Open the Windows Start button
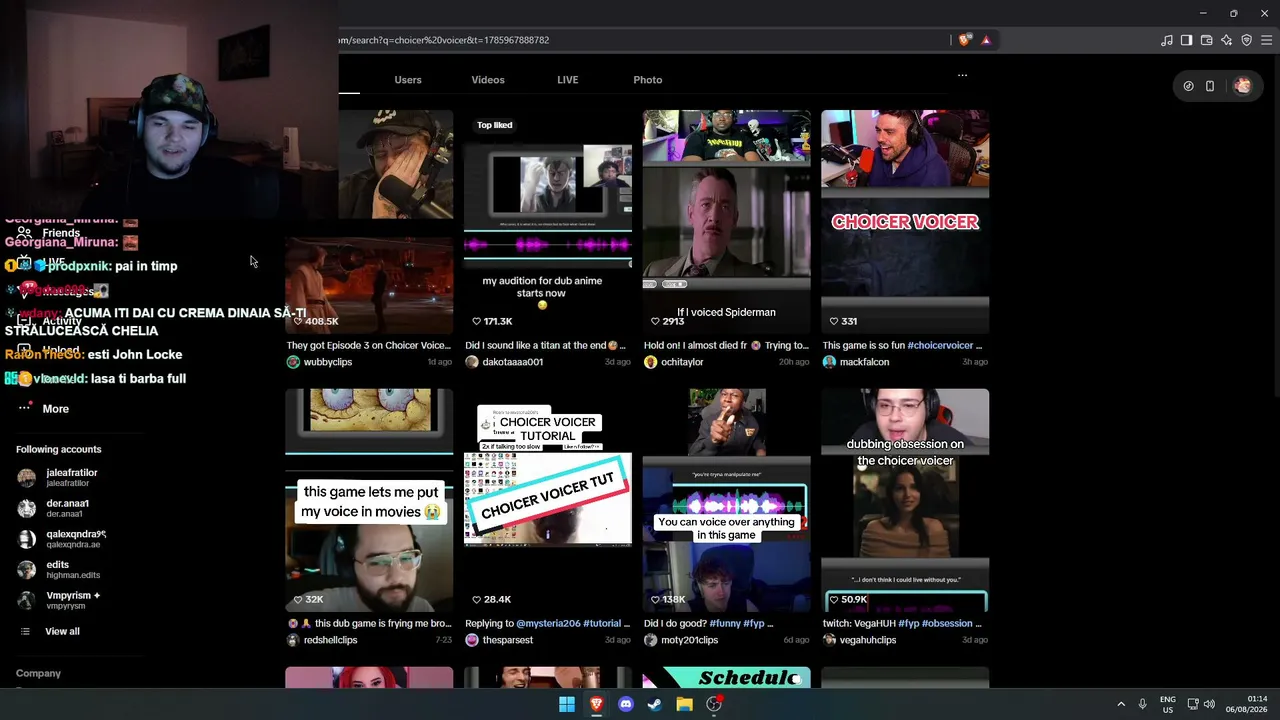 567,704
